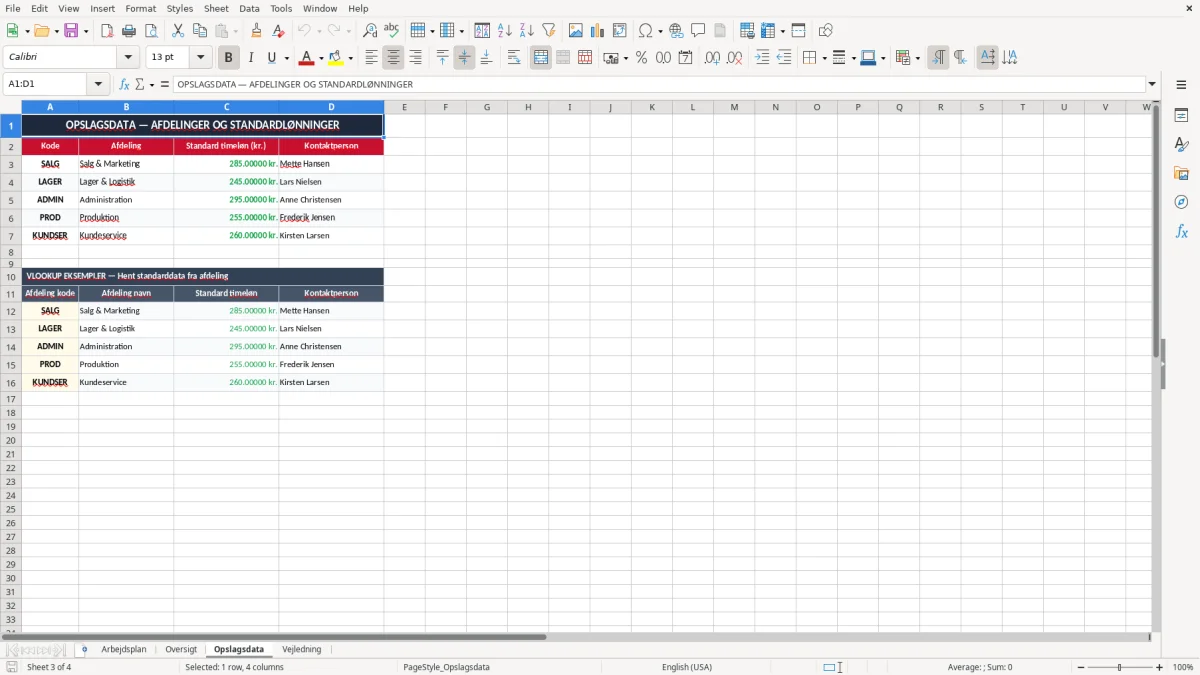Increase indent
Screen dimensions: 1200x675
(762, 58)
